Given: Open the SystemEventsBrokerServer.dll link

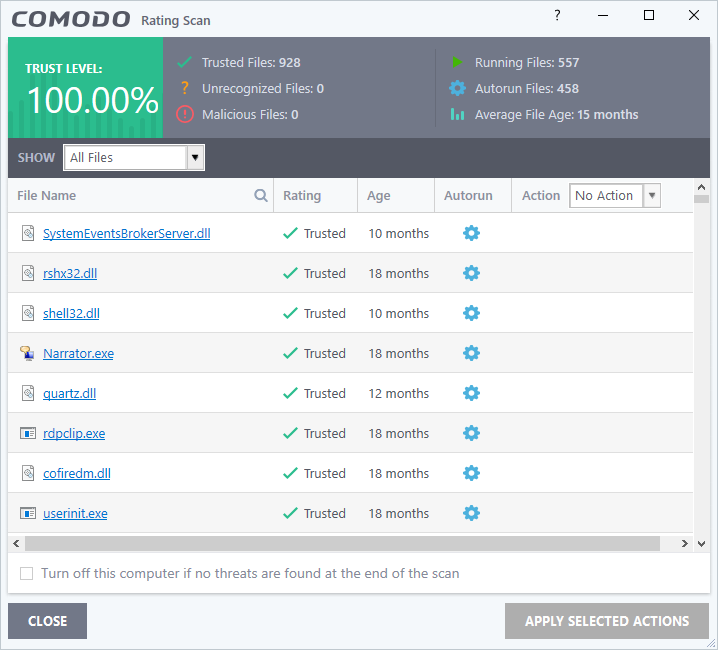Looking at the screenshot, I should coord(126,234).
